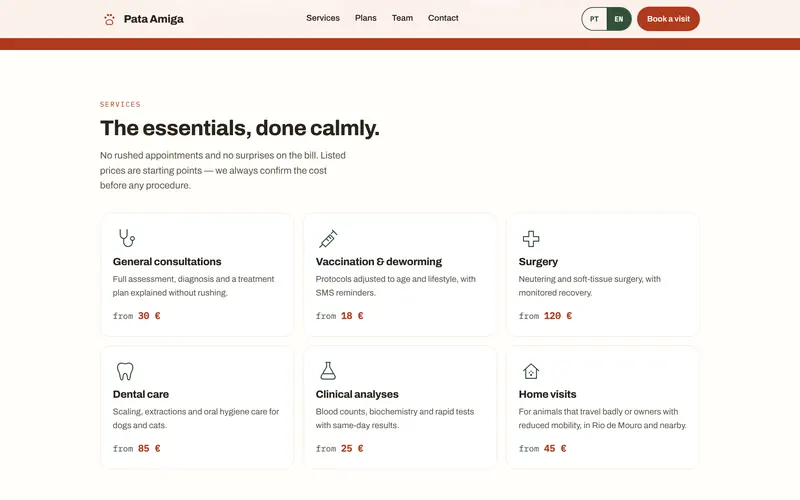
Task: Open the Team nav item
Action: tap(403, 18)
